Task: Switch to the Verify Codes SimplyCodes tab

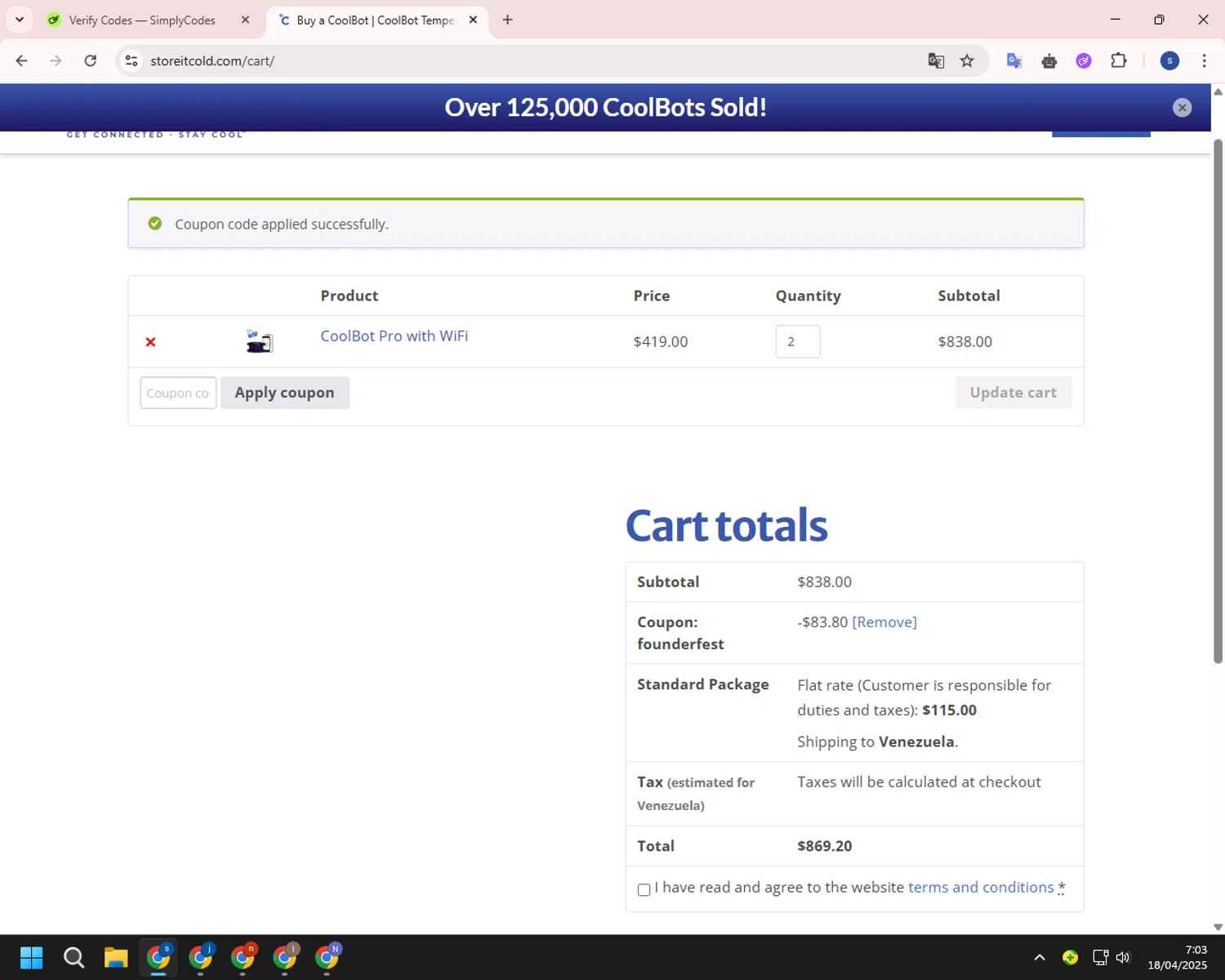Action: (x=142, y=20)
